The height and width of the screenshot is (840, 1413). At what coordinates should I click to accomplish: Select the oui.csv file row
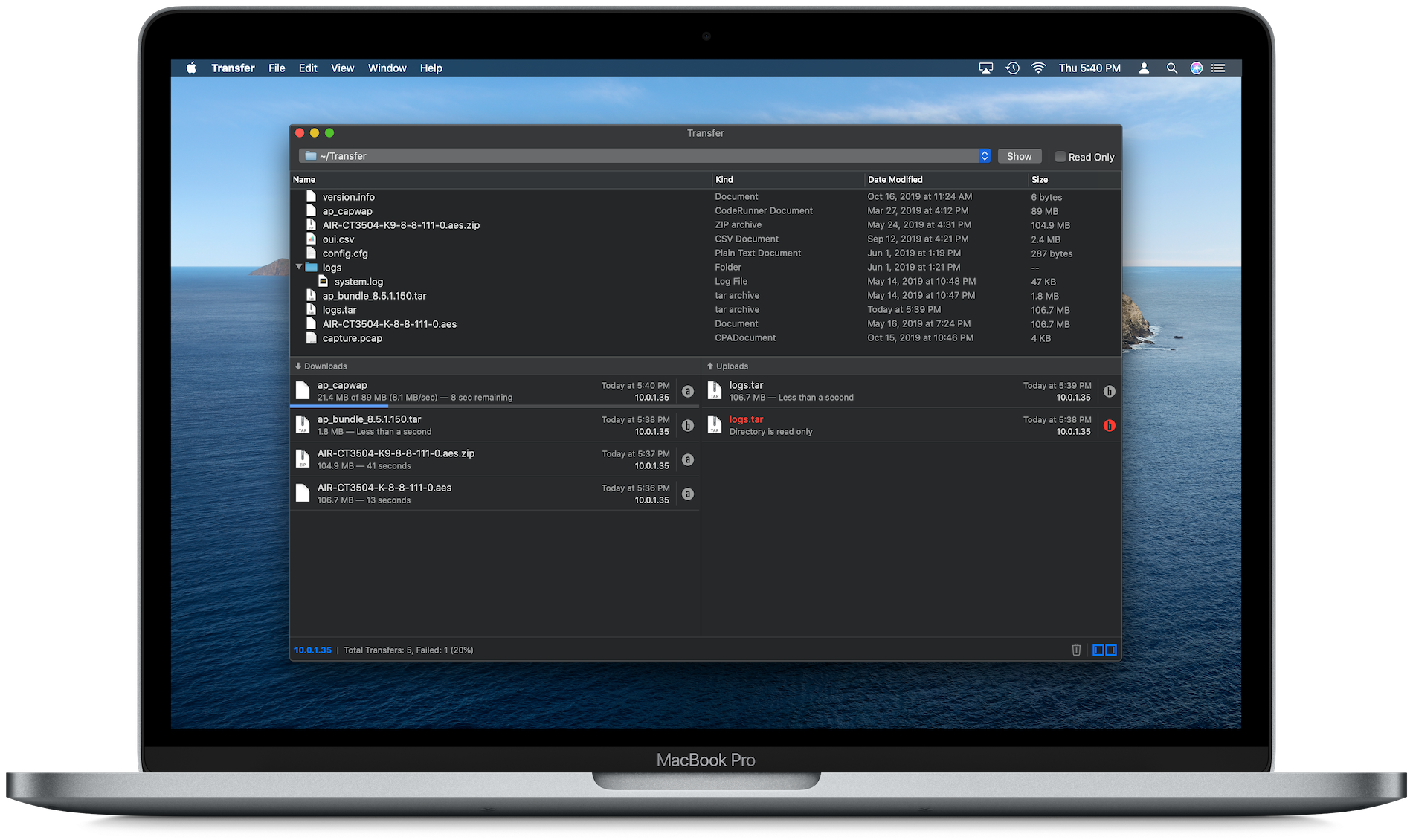(705, 239)
